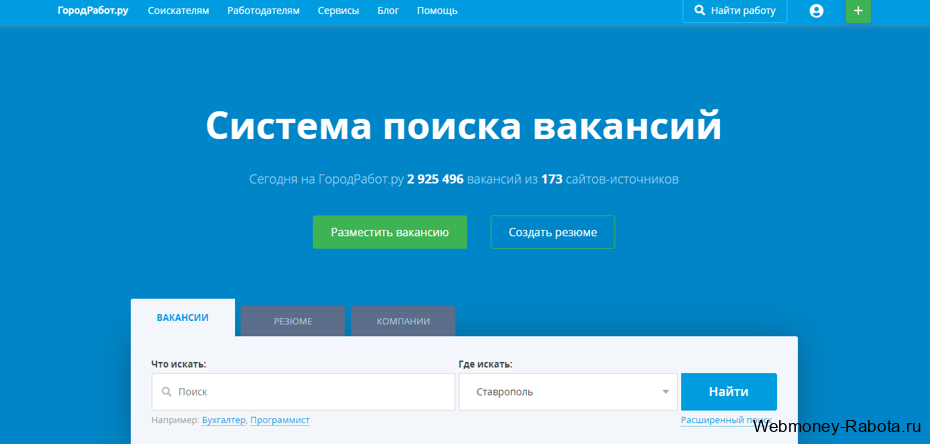This screenshot has width=930, height=444.
Task: Go to ГородРабот.ру logo home
Action: (x=93, y=11)
